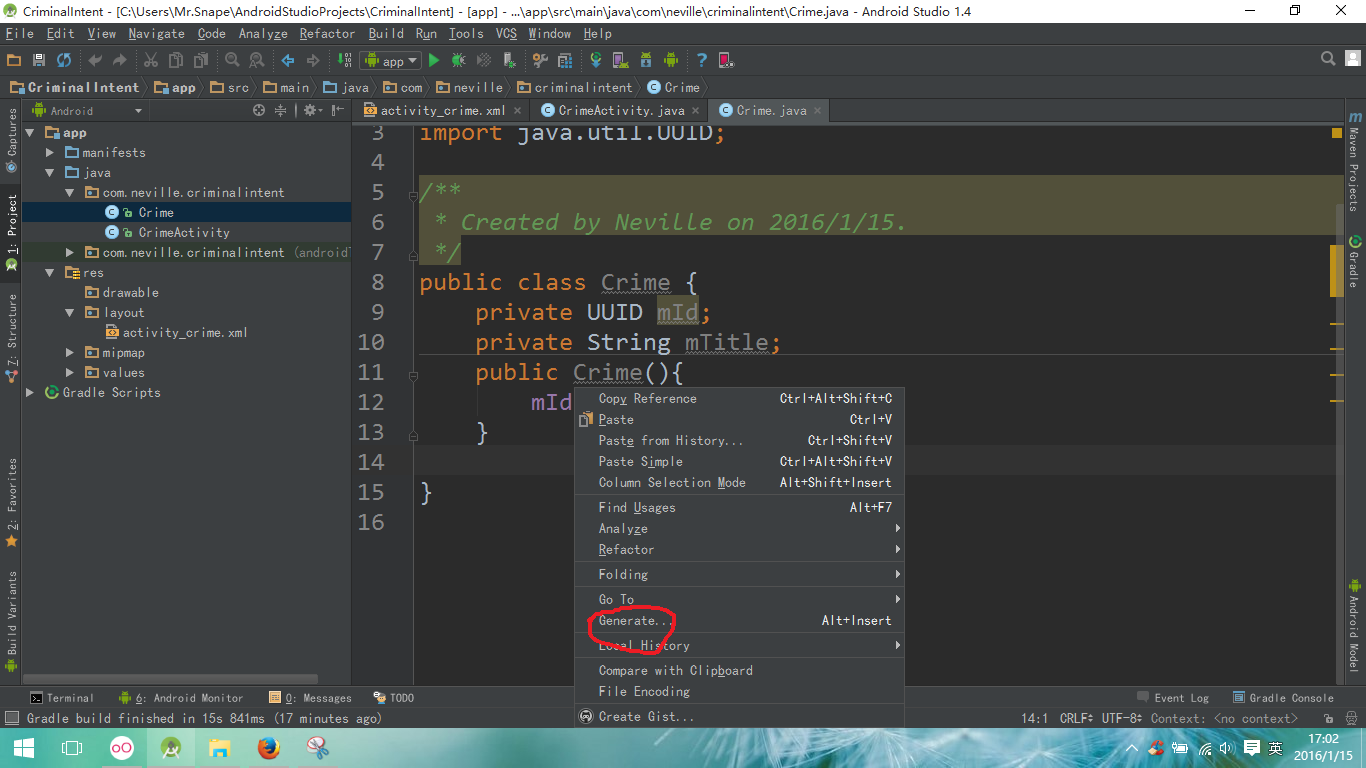
Task: Click the Synchronize toolbar icon
Action: coord(64,61)
